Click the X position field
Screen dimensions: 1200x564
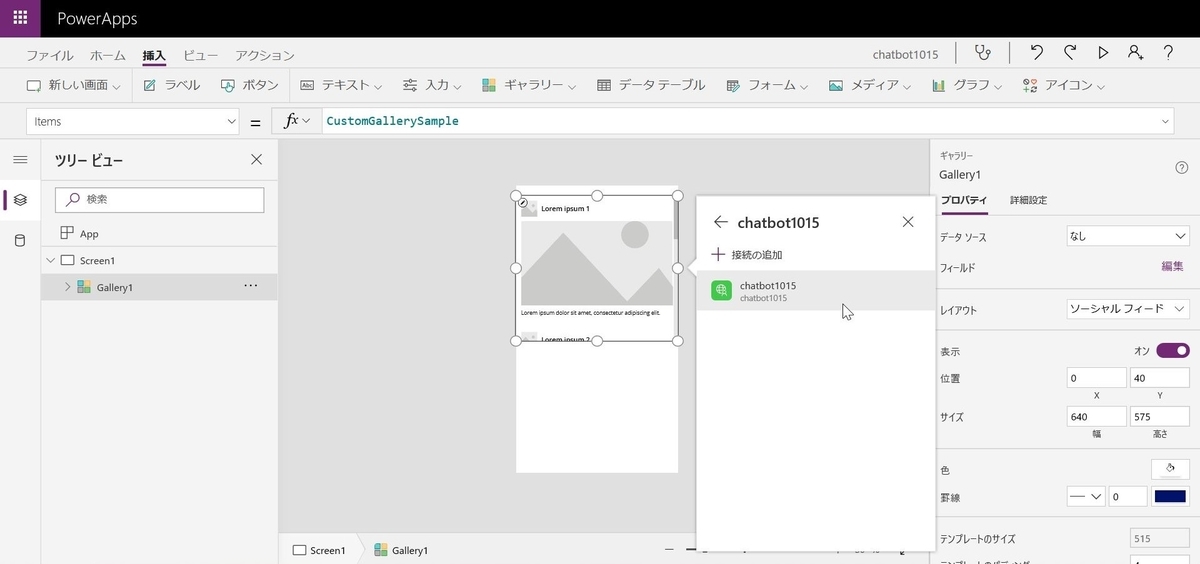[1096, 378]
